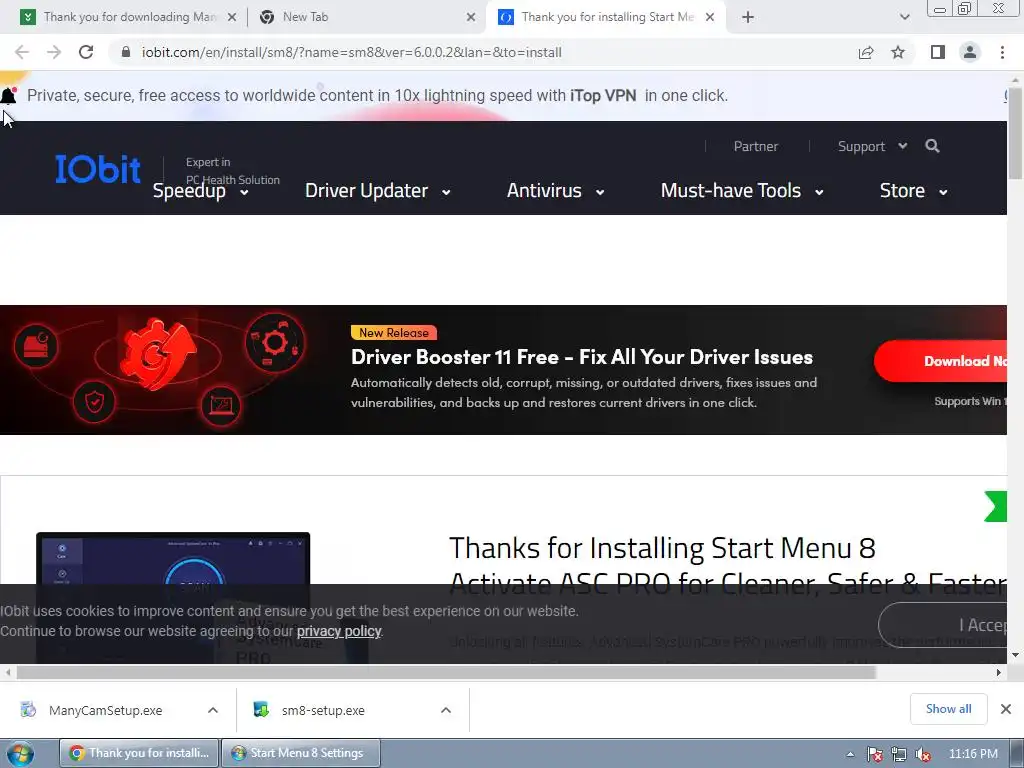Click 'Thanks for Installing Start Menu 8' heading
The height and width of the screenshot is (768, 1024).
pos(662,548)
